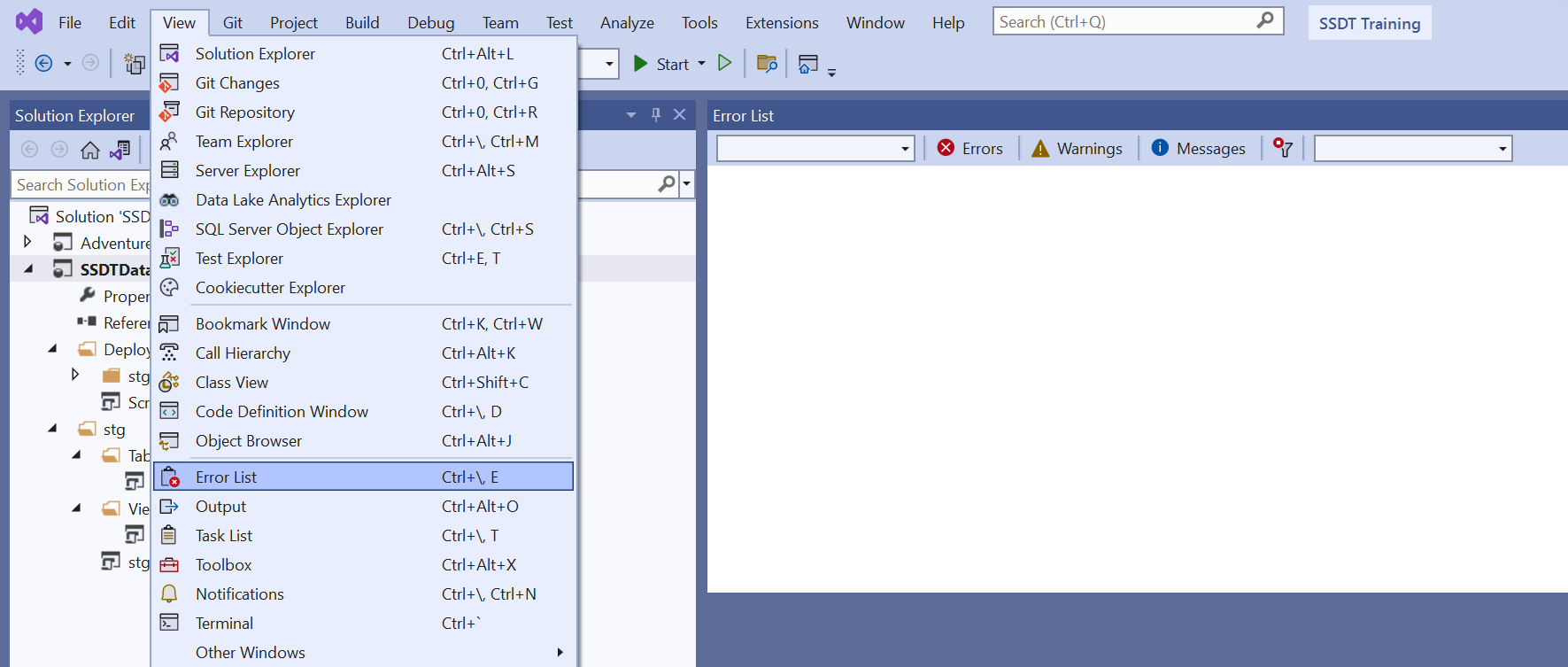The image size is (1568, 667).
Task: Open the Output window menu item
Action: pos(221,506)
